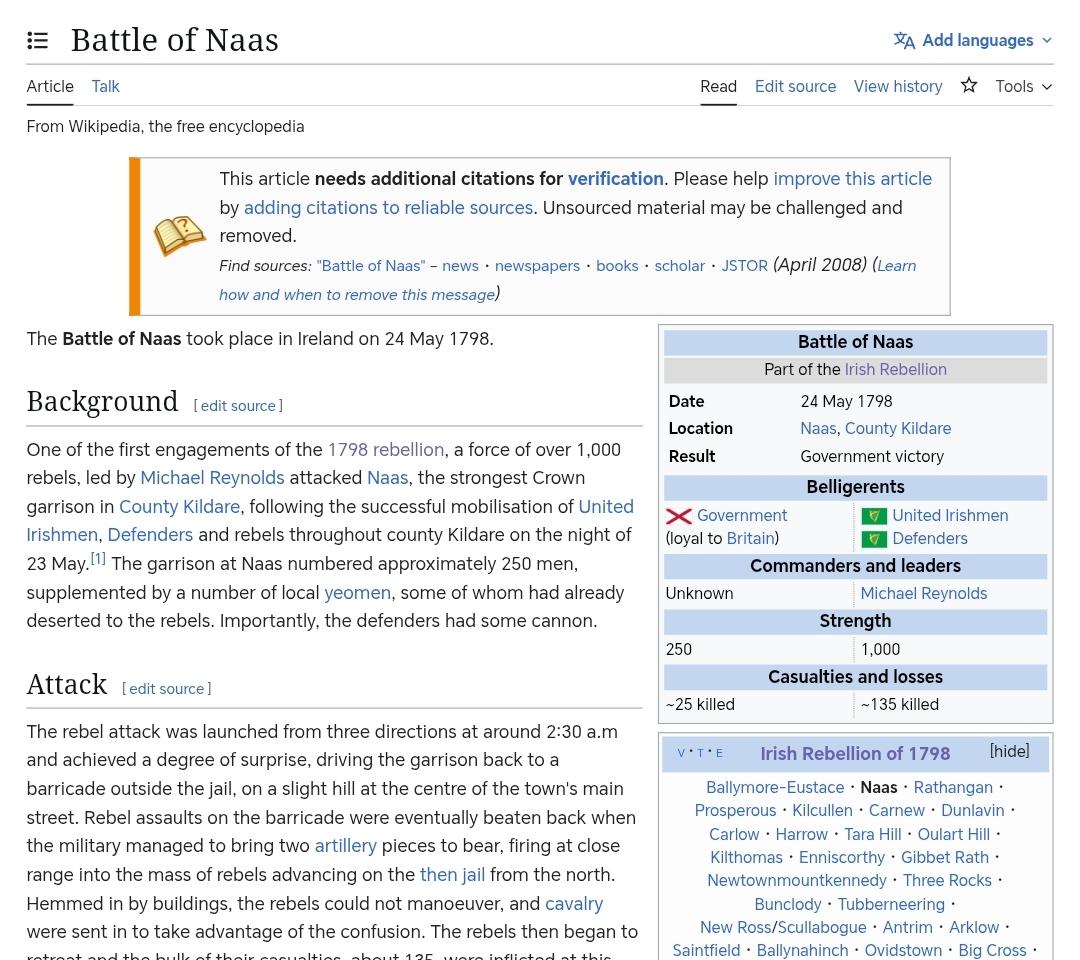This screenshot has width=1080, height=960.
Task: Open the Tools dropdown menu
Action: (x=1023, y=87)
